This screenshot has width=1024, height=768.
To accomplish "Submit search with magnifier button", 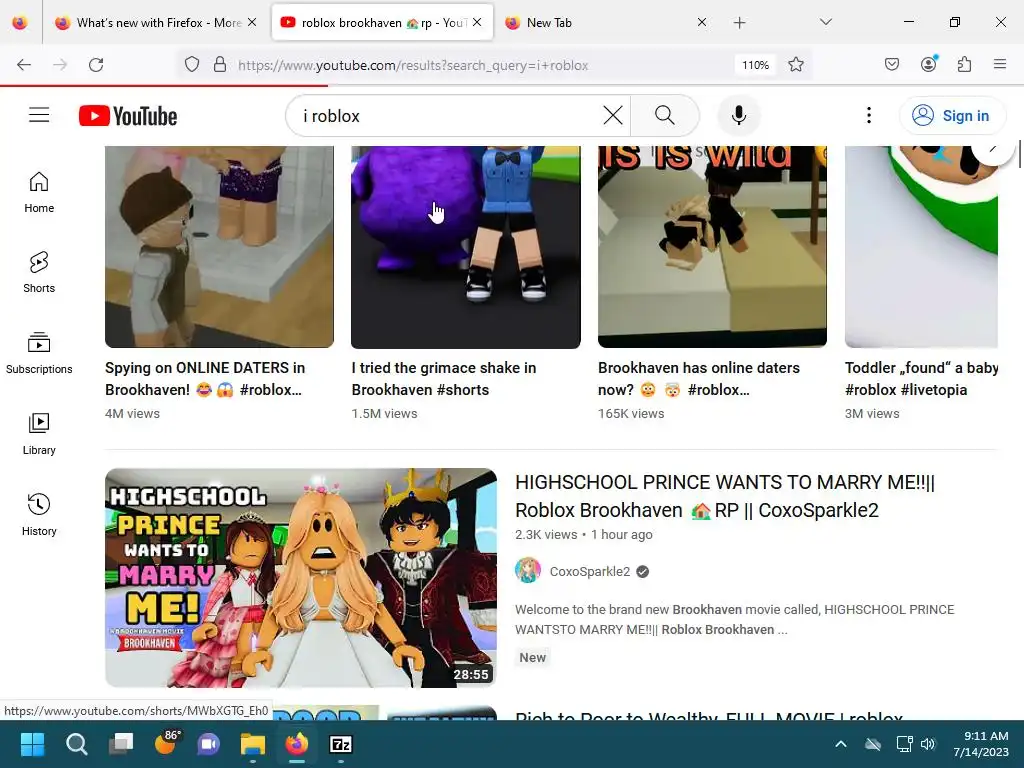I will point(665,116).
